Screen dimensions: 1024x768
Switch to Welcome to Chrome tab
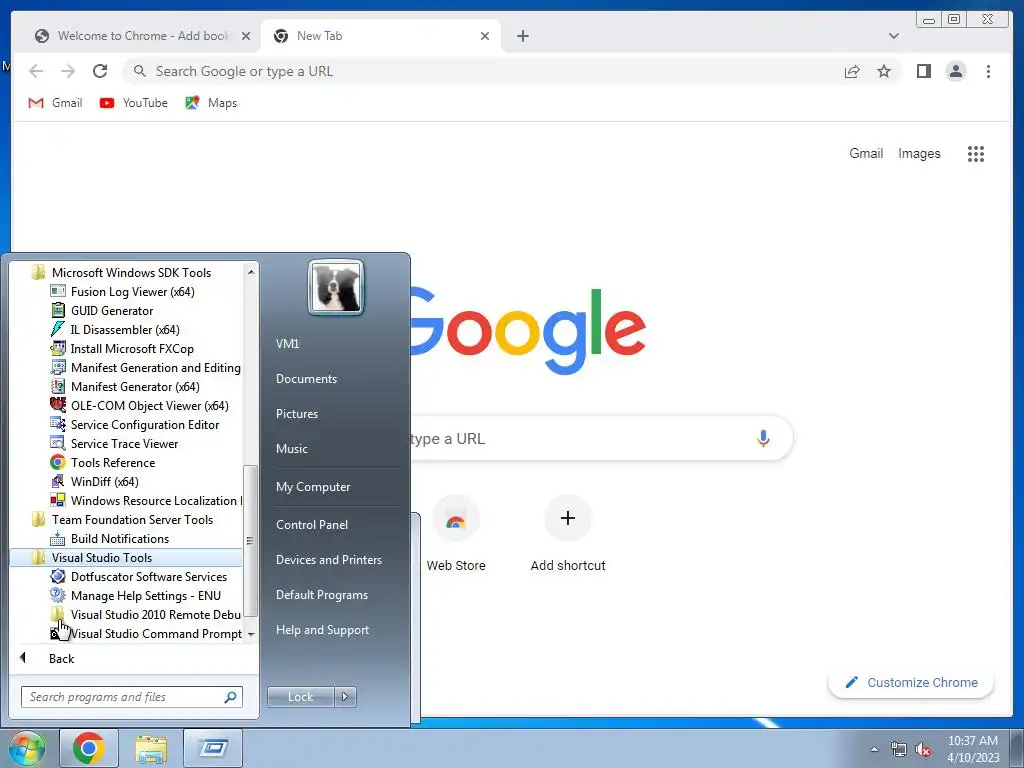(x=143, y=36)
